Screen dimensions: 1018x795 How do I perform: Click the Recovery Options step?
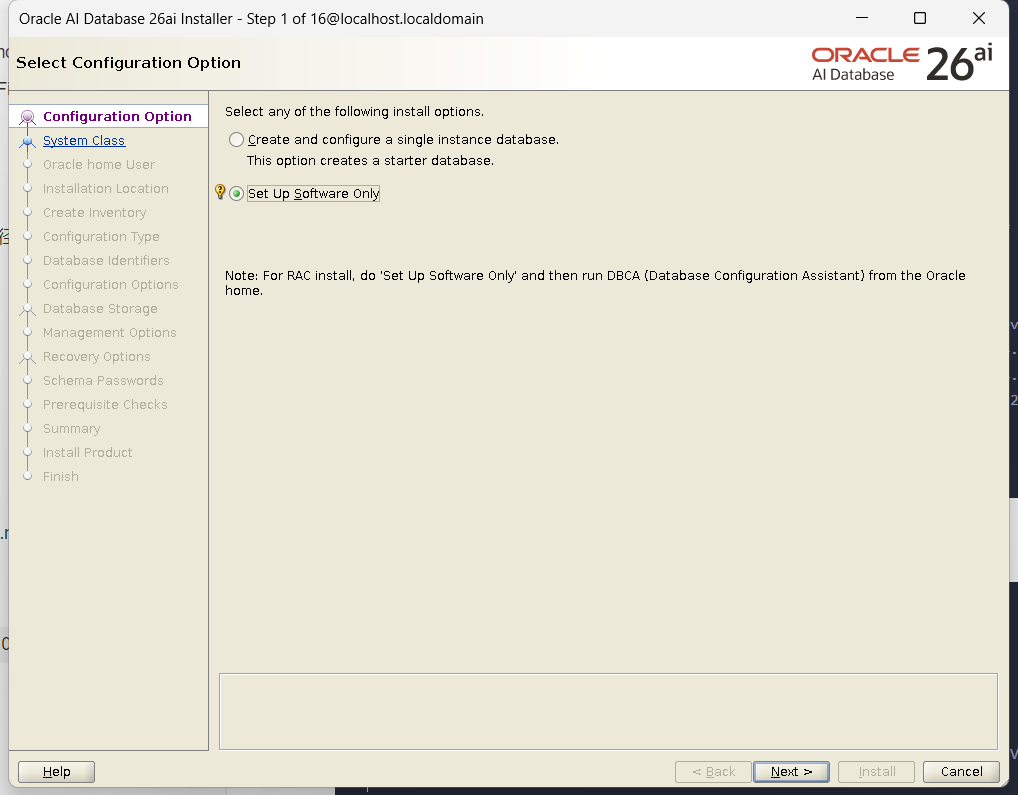97,356
